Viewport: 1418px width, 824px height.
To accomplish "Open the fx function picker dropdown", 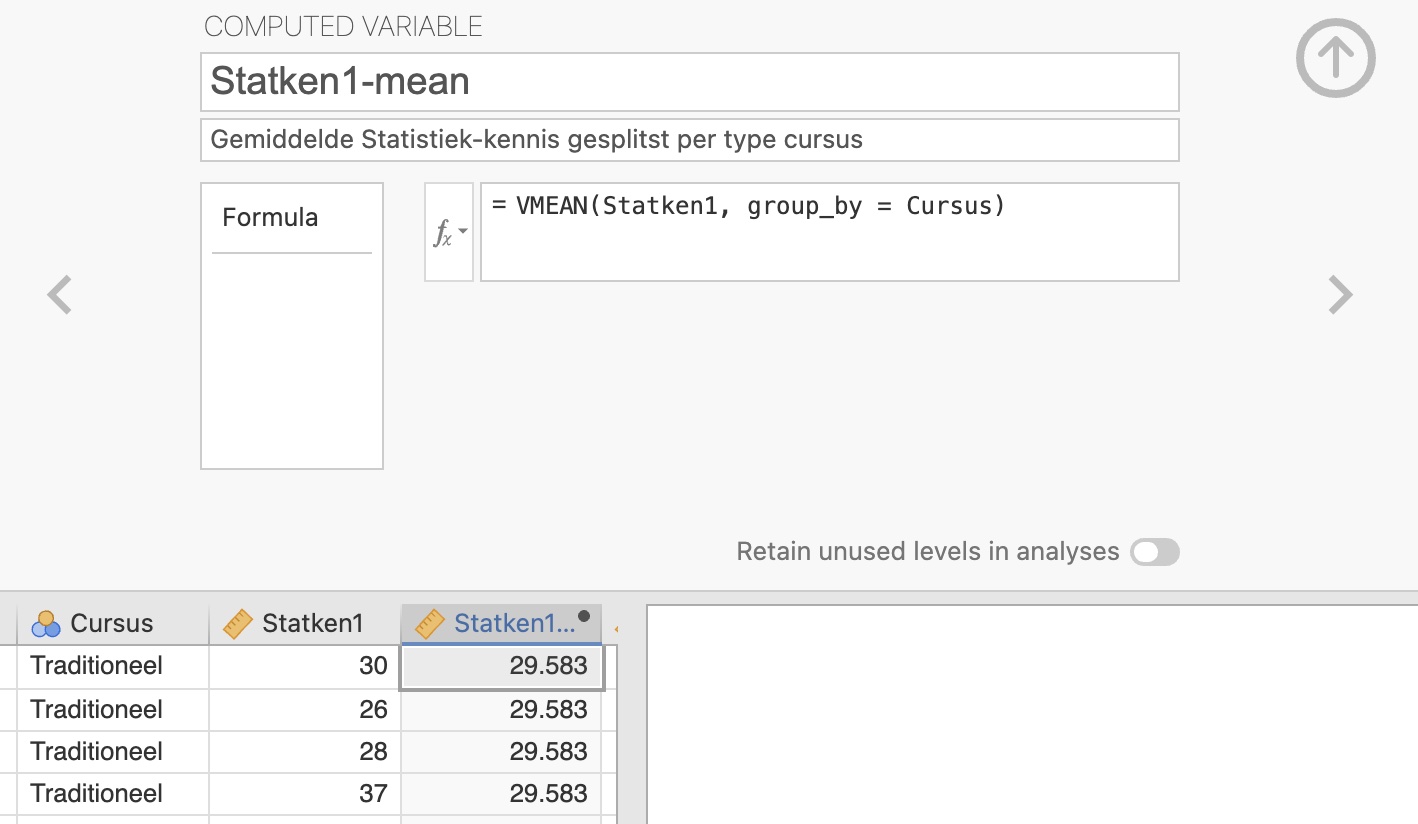I will click(448, 233).
